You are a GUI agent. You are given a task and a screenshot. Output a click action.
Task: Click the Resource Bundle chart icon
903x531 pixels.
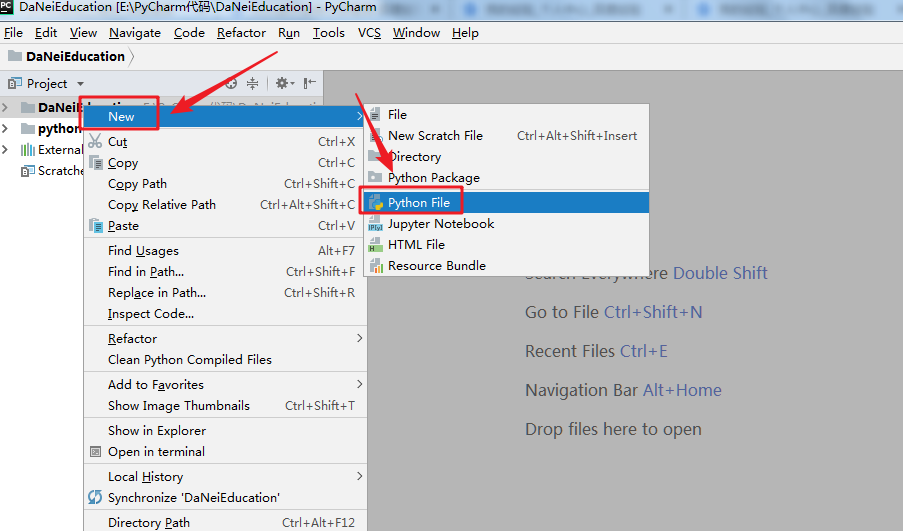click(376, 266)
